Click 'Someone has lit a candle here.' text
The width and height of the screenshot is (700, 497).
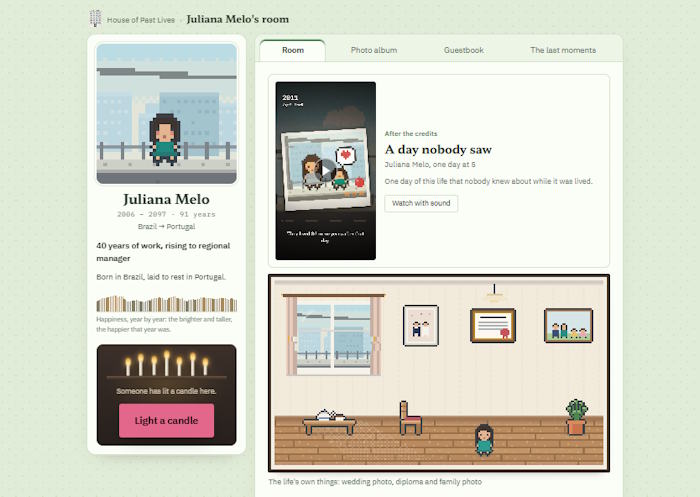point(167,391)
